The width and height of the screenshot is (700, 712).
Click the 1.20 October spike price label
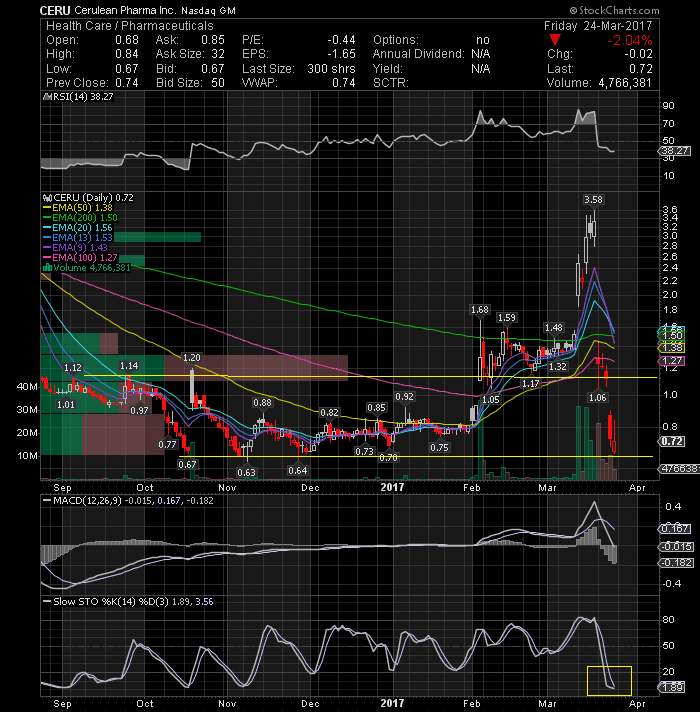(192, 358)
